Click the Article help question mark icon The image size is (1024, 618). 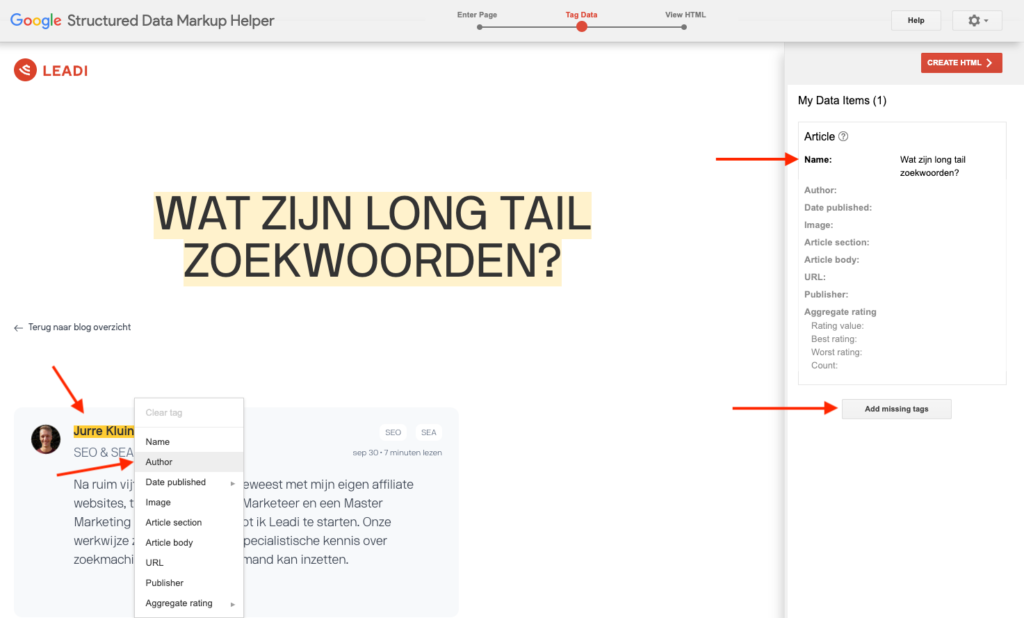tap(843, 137)
